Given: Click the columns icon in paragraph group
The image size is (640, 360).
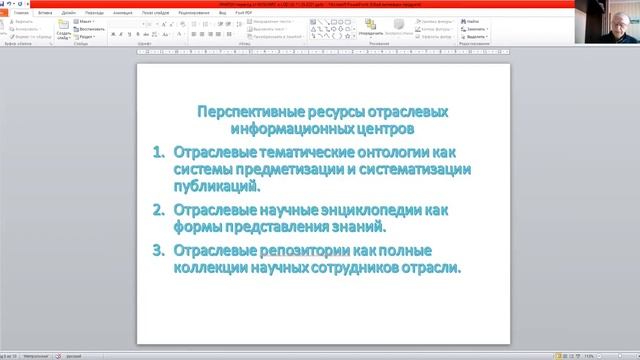Looking at the screenshot, I should (229, 34).
